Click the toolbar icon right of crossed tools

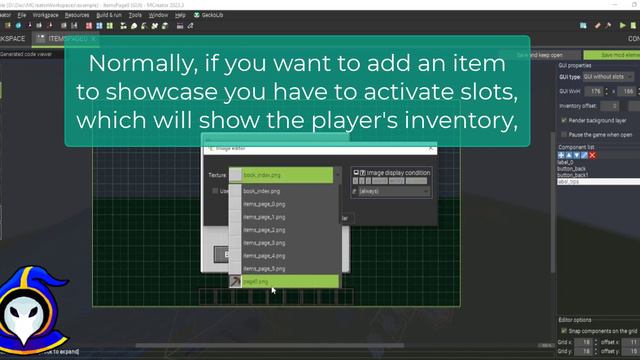[165, 26]
